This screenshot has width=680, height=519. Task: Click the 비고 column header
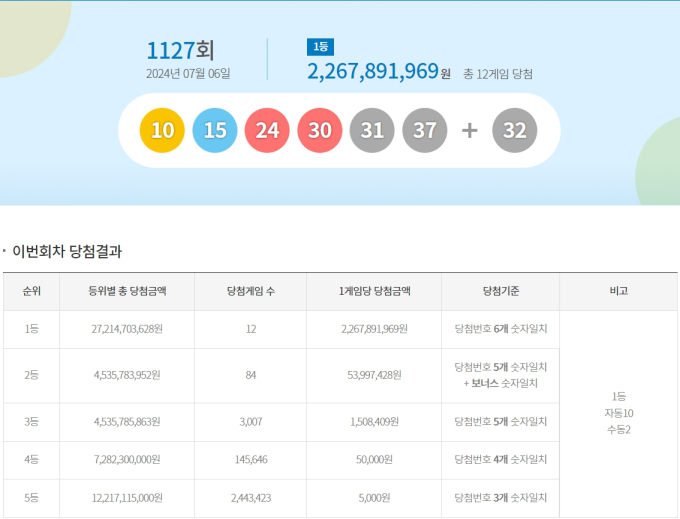(619, 291)
